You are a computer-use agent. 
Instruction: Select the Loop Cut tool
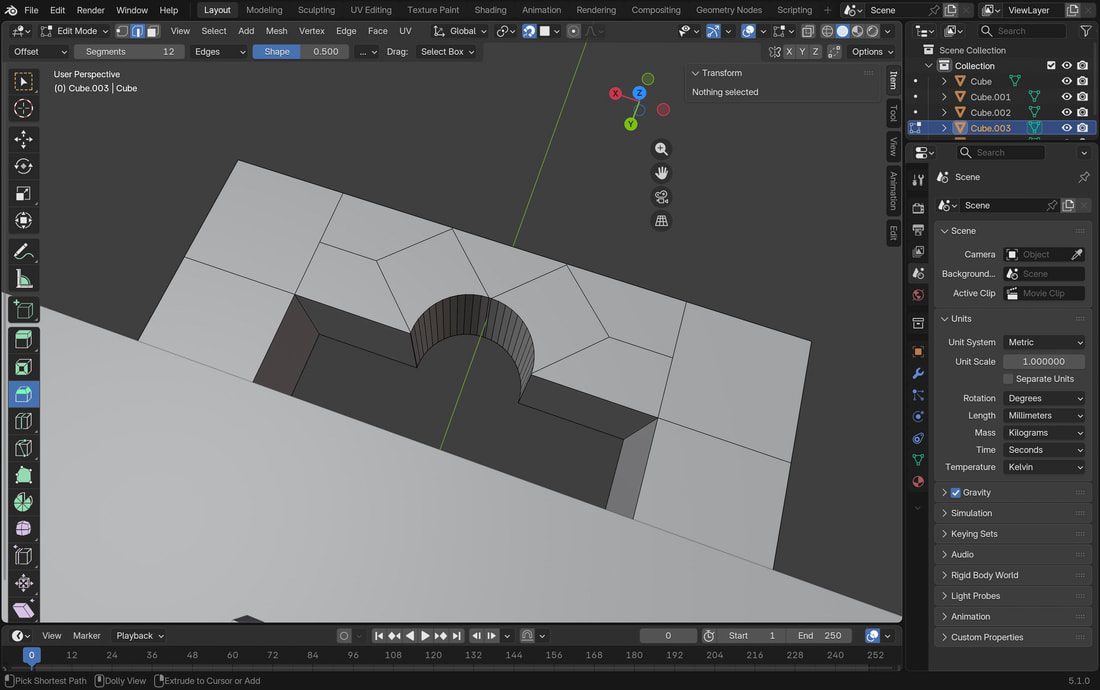[x=23, y=421]
